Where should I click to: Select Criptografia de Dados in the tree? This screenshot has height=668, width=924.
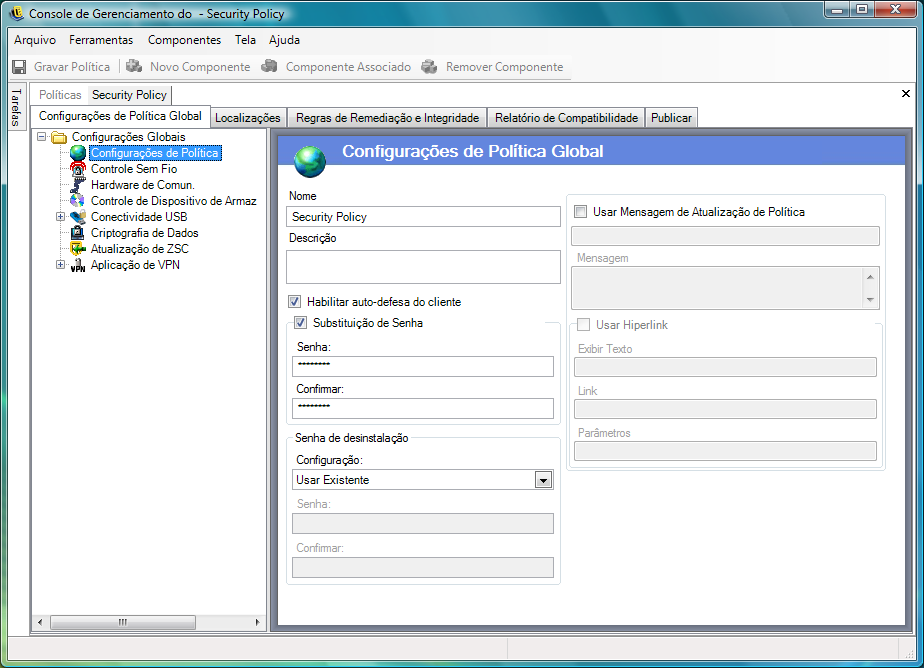[144, 233]
